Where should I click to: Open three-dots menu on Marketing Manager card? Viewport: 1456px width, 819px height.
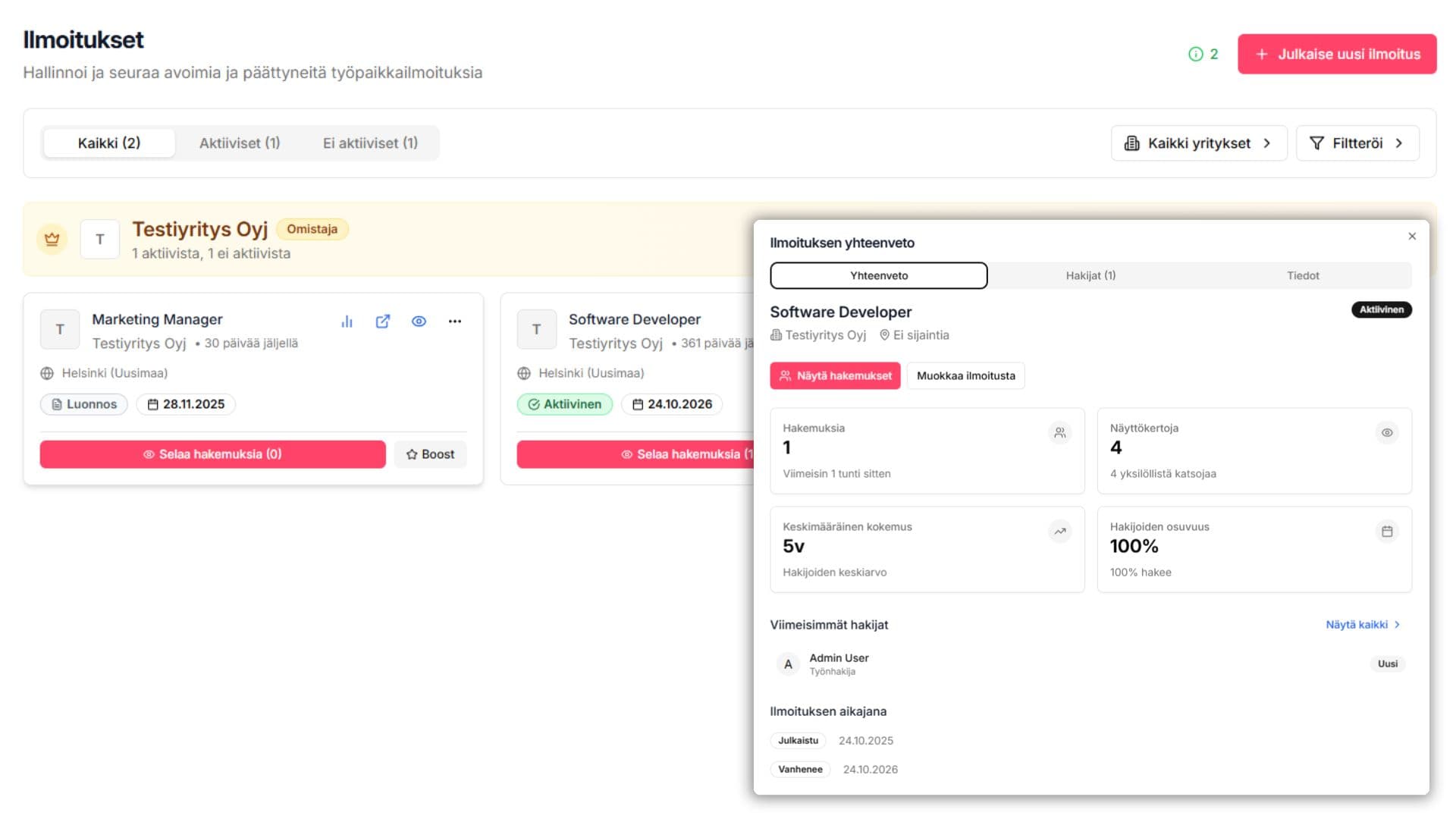point(454,322)
